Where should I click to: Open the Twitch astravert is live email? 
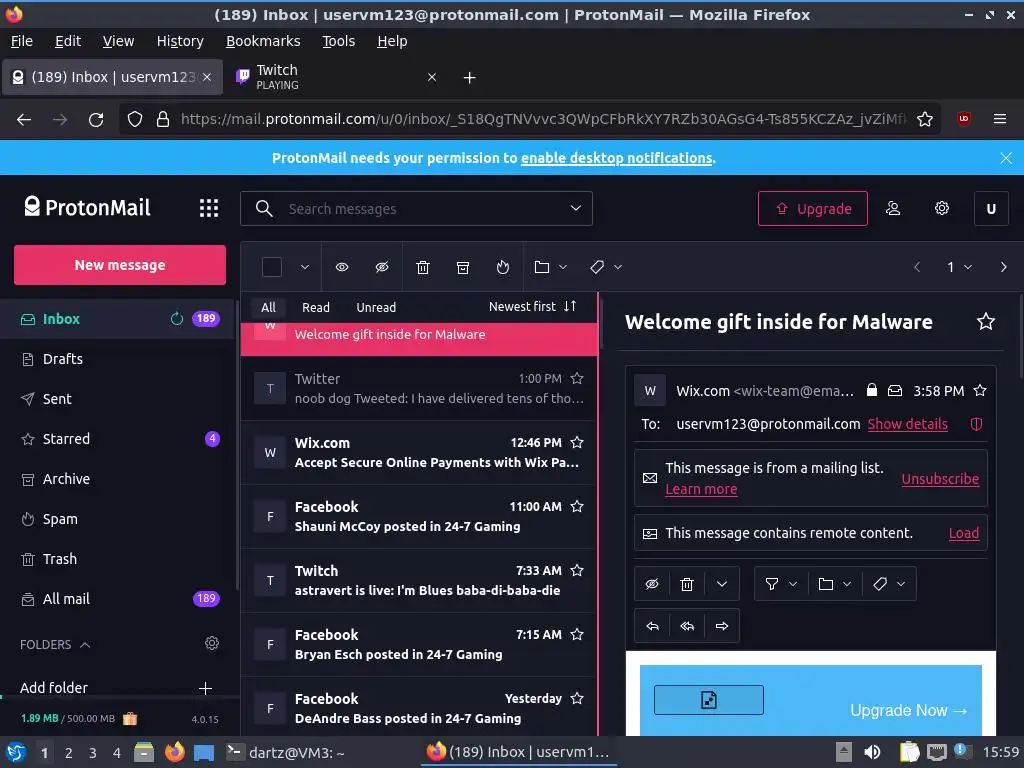pyautogui.click(x=419, y=581)
